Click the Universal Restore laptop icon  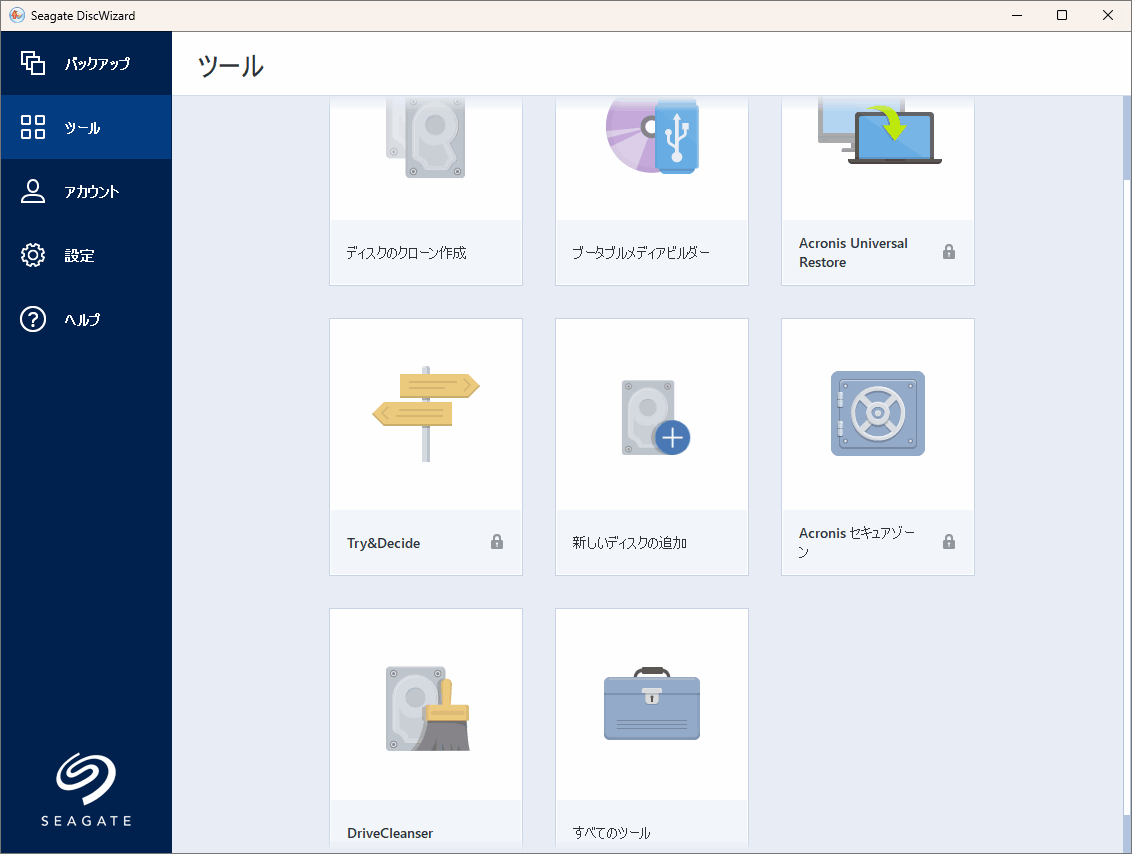(879, 131)
